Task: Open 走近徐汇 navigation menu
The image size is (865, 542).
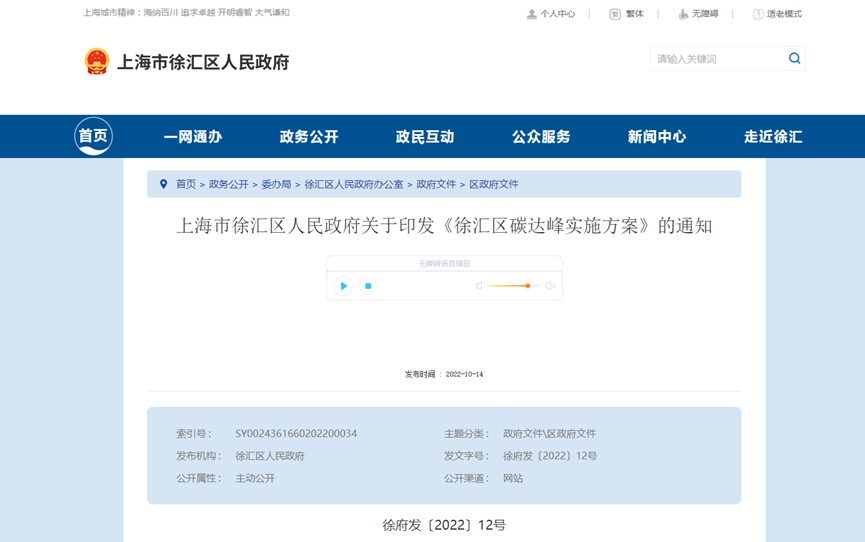Action: (x=773, y=136)
